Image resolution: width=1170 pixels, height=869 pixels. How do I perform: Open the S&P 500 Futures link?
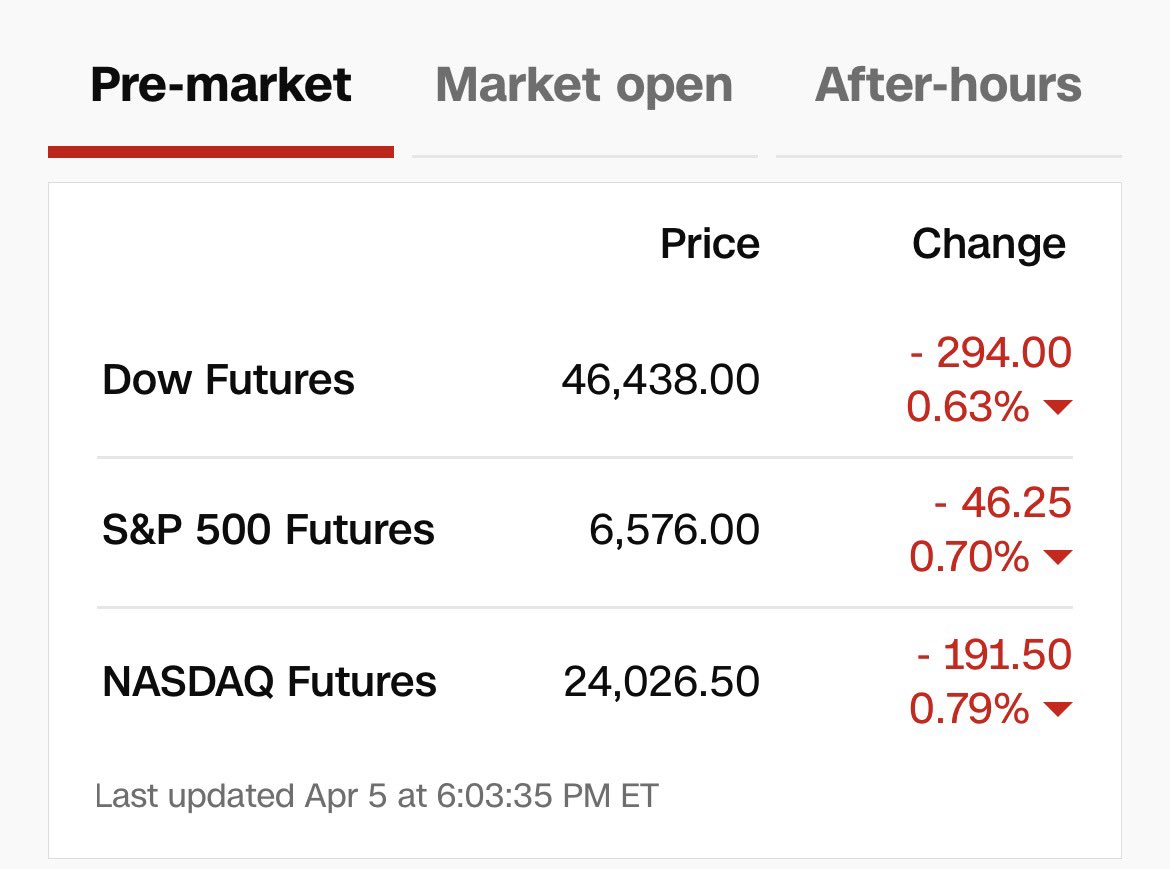click(x=269, y=530)
